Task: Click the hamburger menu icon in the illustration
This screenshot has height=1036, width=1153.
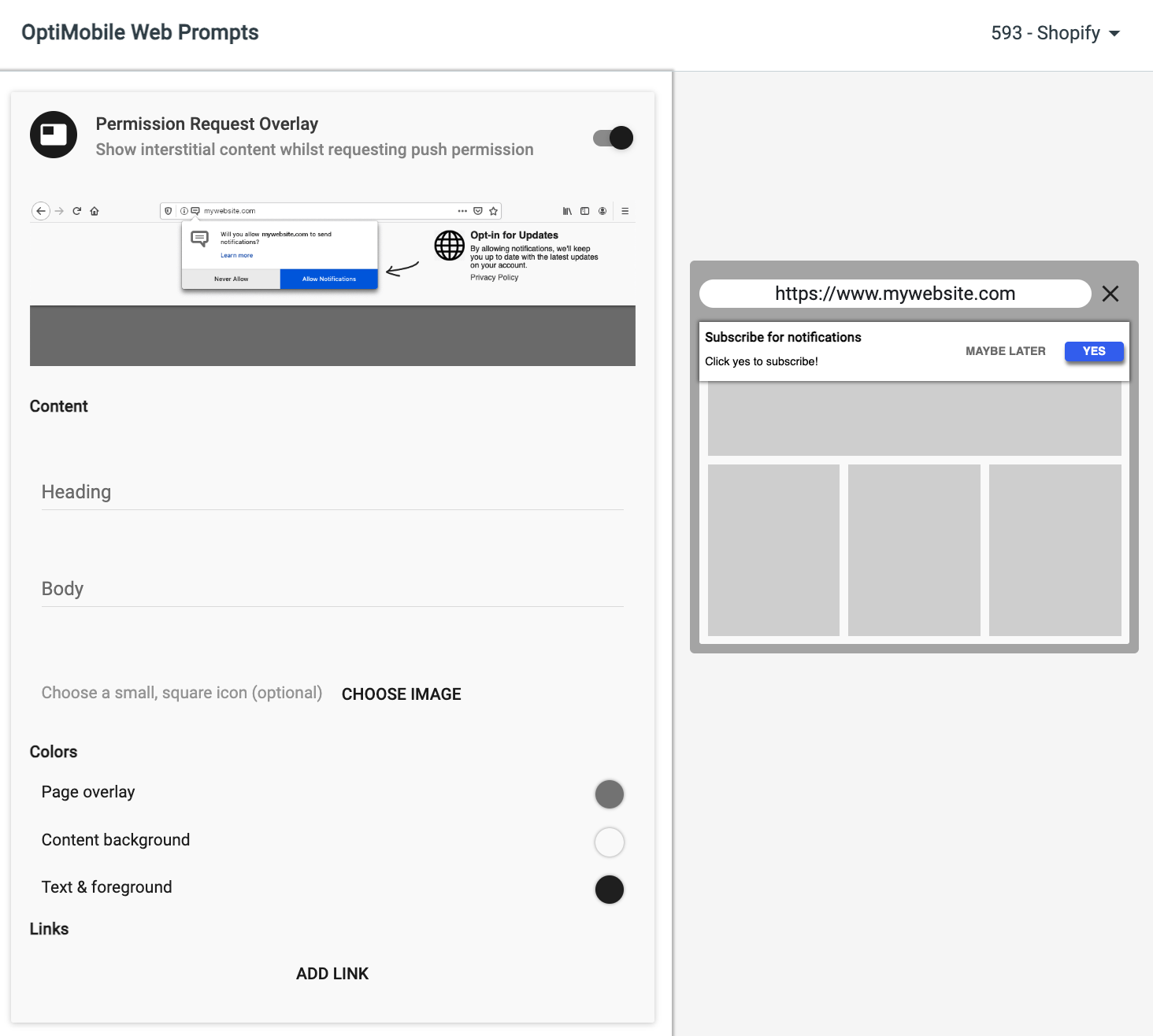Action: pos(625,211)
